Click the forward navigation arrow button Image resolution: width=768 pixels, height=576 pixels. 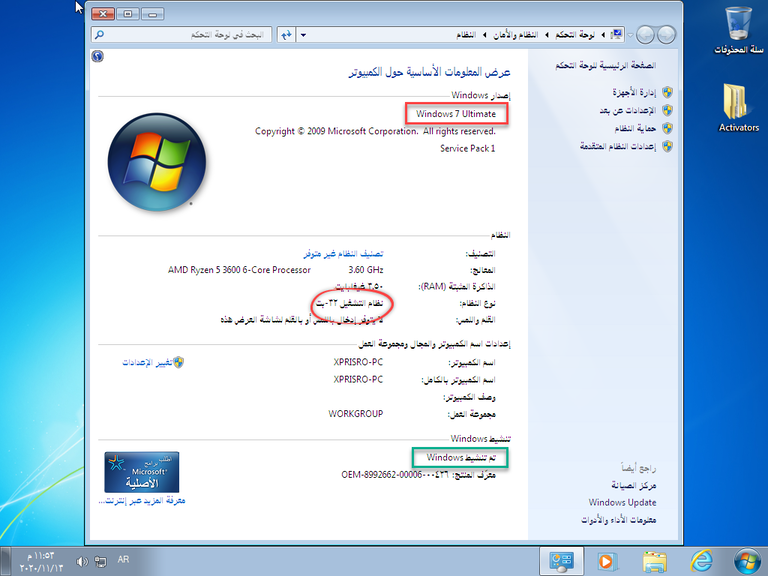pos(646,35)
